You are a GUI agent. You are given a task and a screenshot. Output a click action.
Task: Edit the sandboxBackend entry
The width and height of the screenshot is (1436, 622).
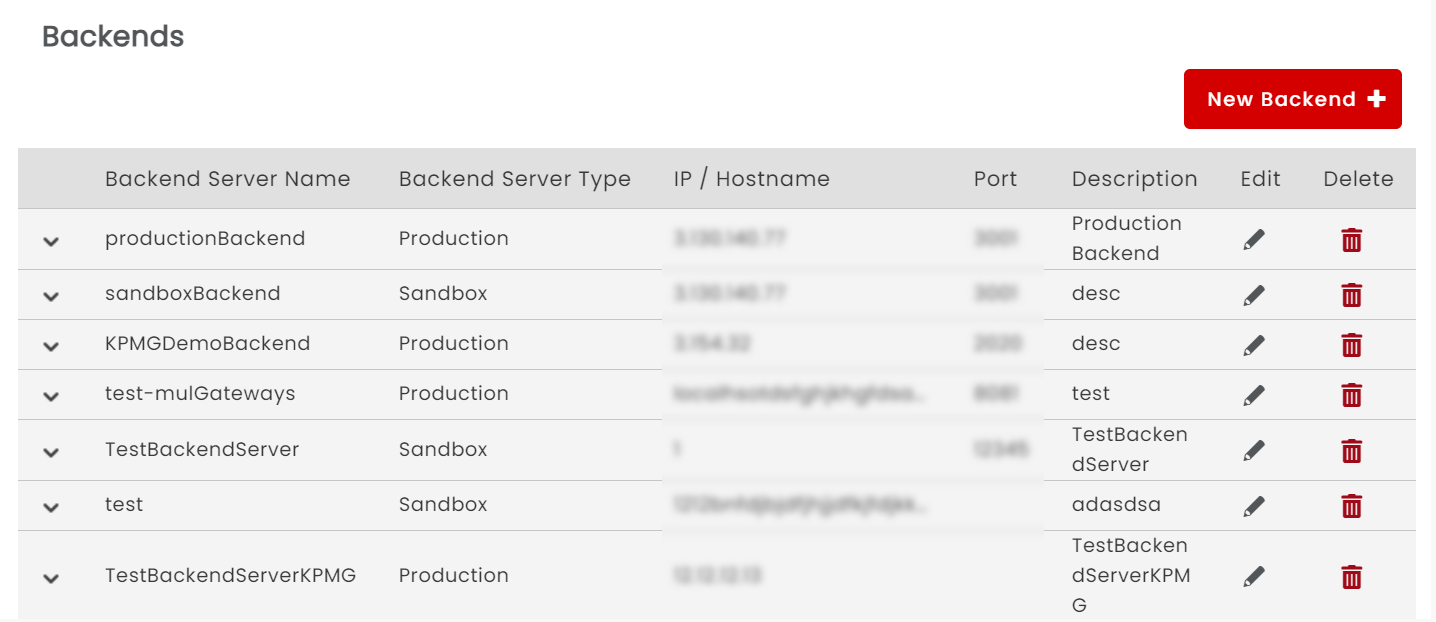[1254, 295]
